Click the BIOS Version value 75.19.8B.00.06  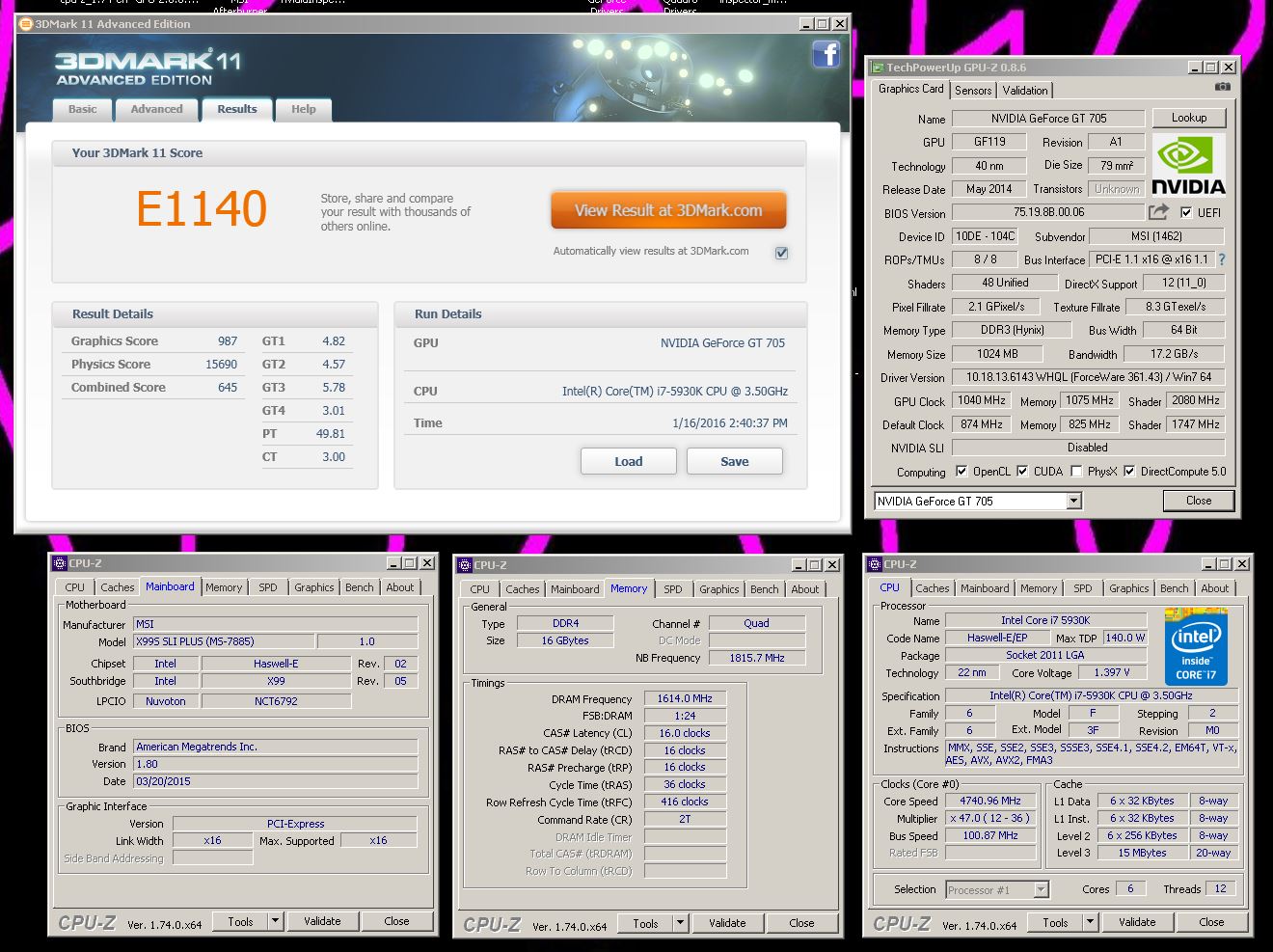[1048, 212]
